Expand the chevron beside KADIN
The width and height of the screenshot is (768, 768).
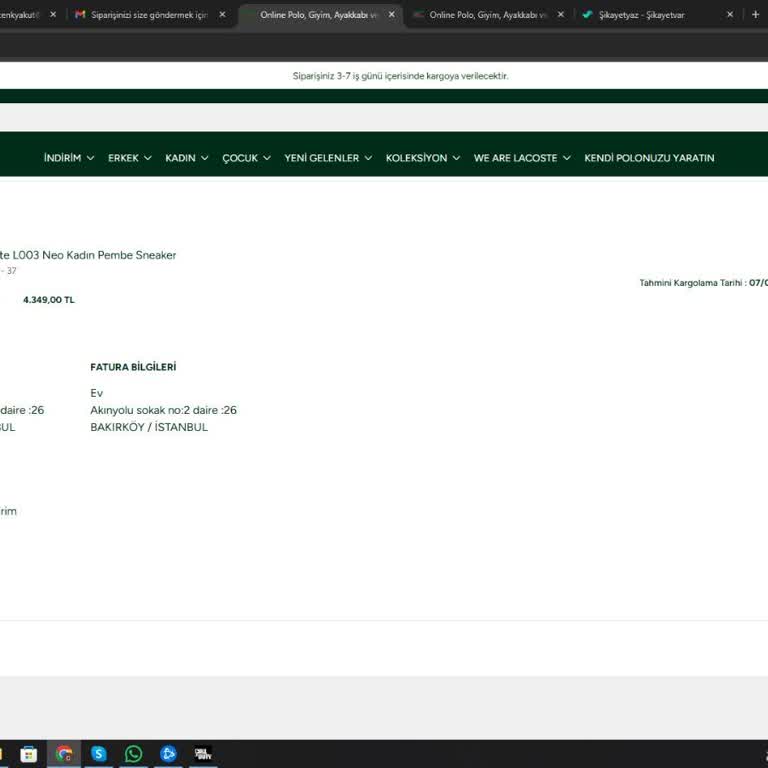pyautogui.click(x=205, y=158)
